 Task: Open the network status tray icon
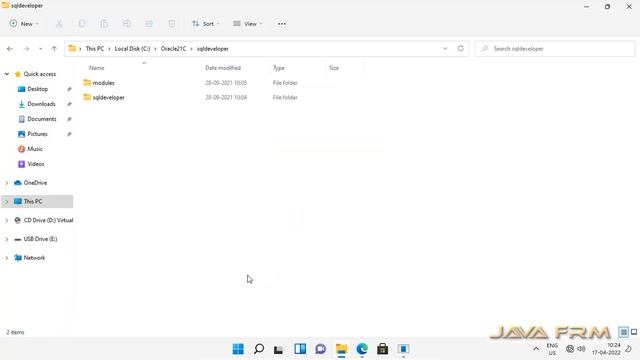(x=570, y=349)
